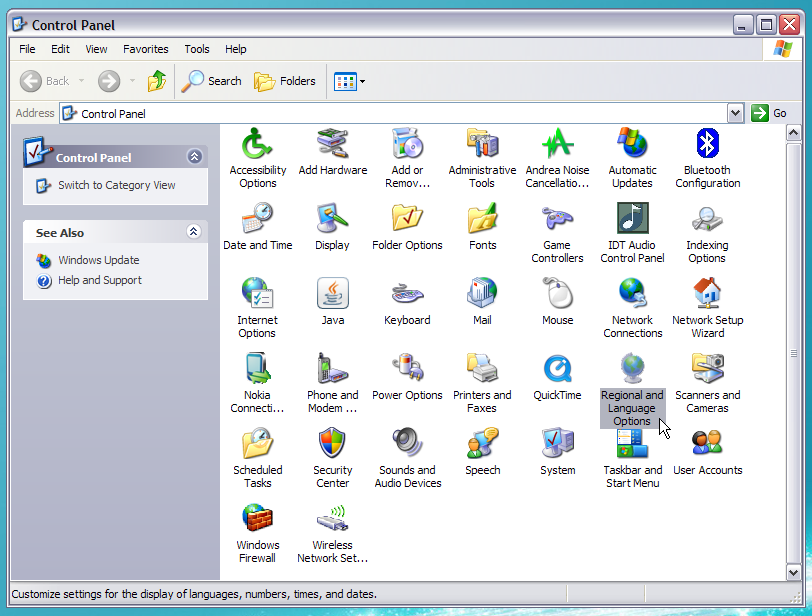Maximize the Control Panel window

point(766,24)
